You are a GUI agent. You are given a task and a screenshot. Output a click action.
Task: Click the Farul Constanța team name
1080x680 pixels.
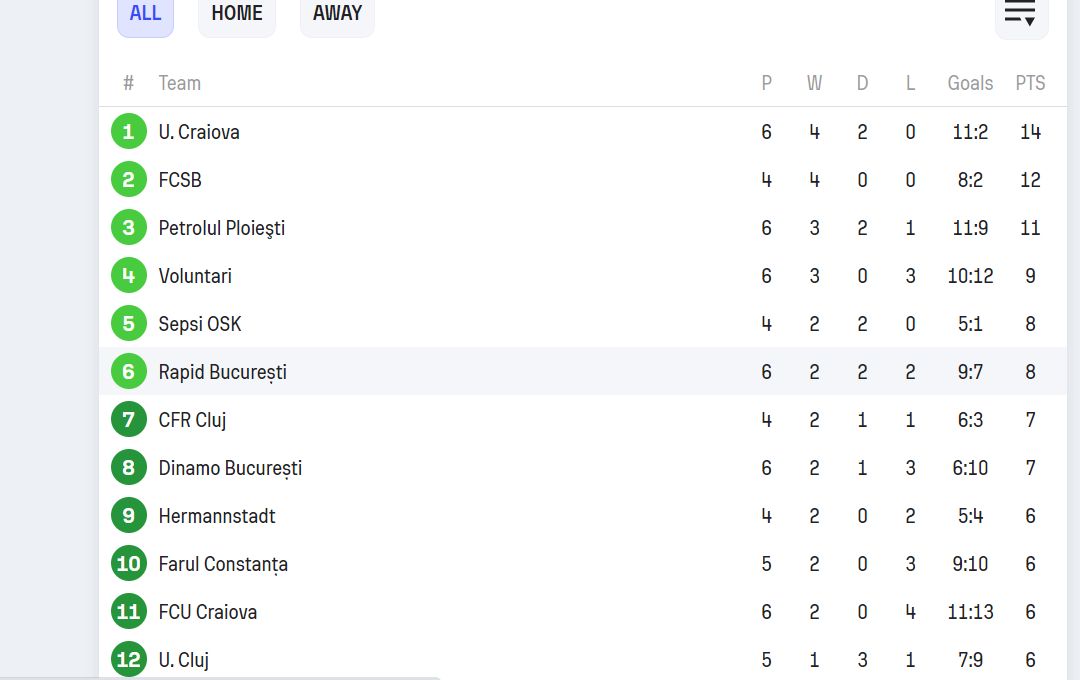[223, 564]
